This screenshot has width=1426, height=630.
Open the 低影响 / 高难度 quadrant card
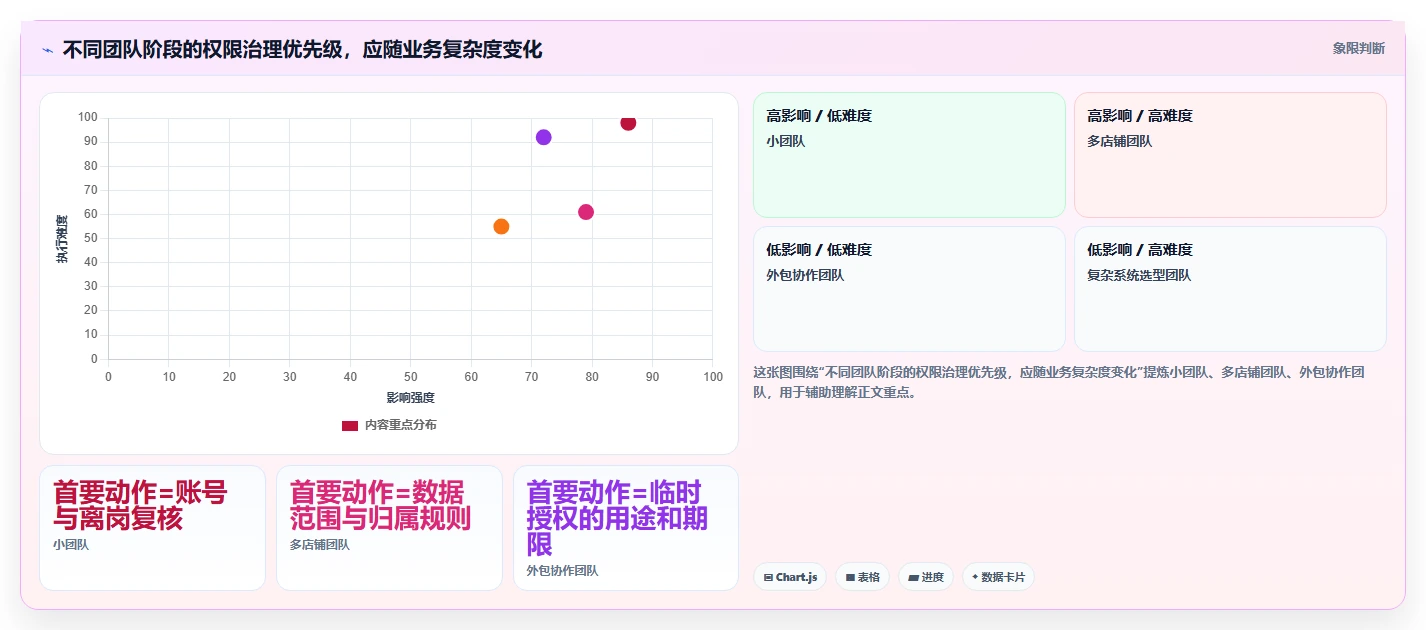(x=1230, y=289)
